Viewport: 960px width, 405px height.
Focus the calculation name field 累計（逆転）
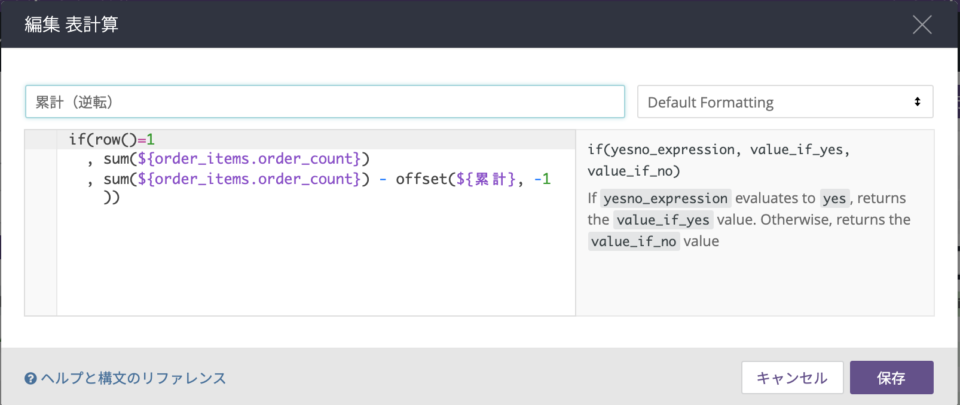tap(325, 102)
